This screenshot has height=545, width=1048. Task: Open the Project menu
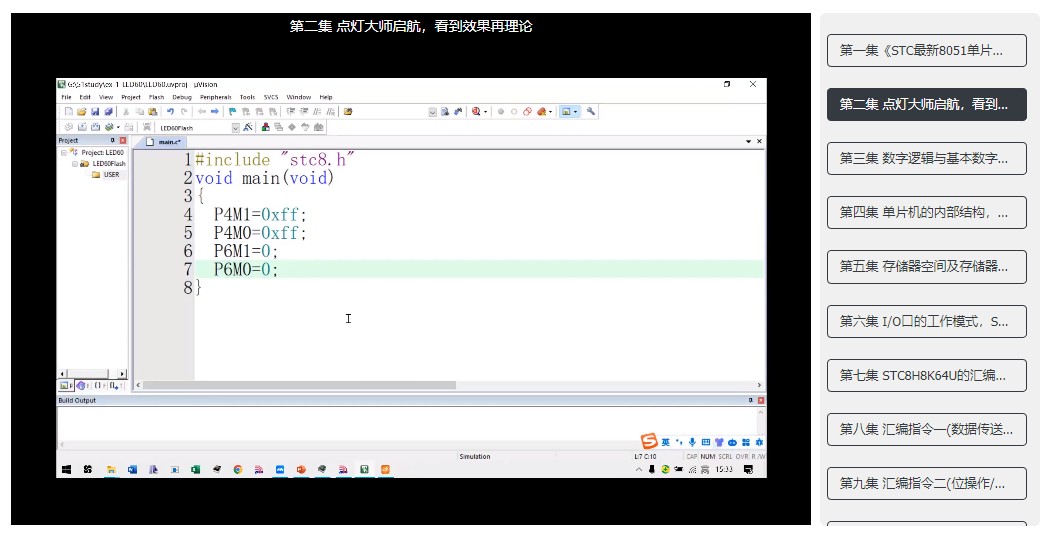[x=131, y=97]
